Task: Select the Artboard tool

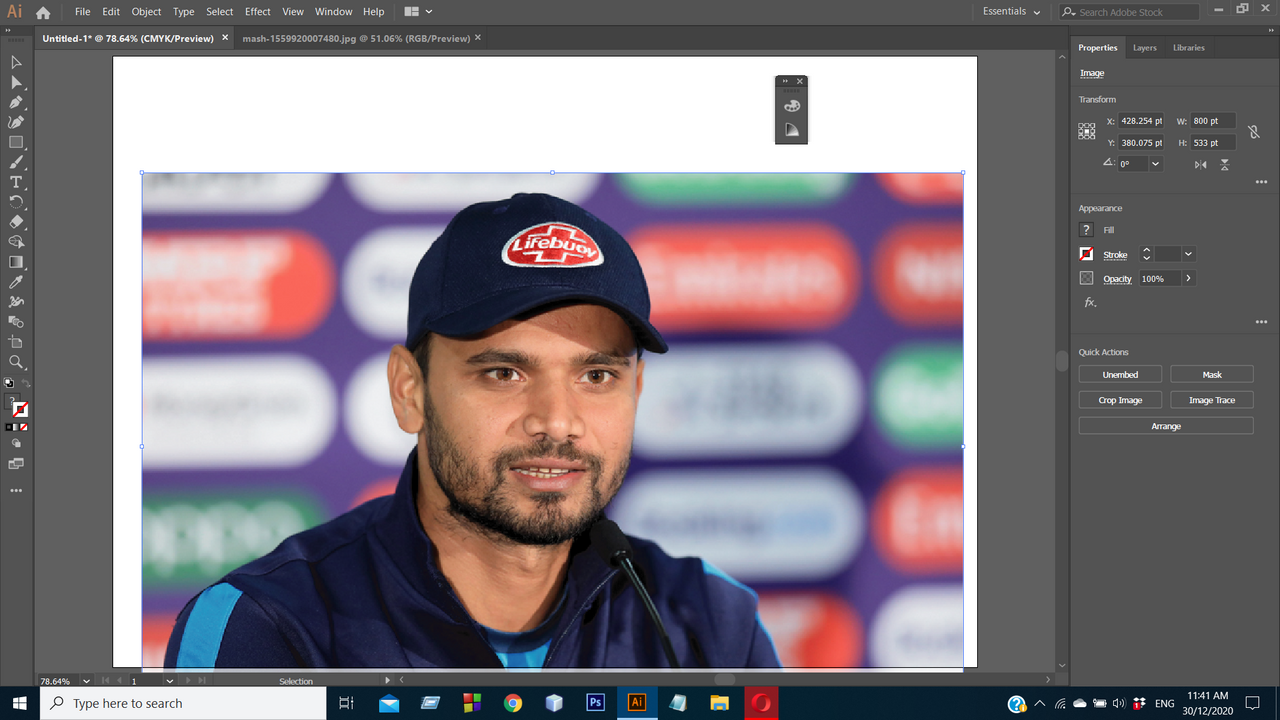Action: pos(16,342)
